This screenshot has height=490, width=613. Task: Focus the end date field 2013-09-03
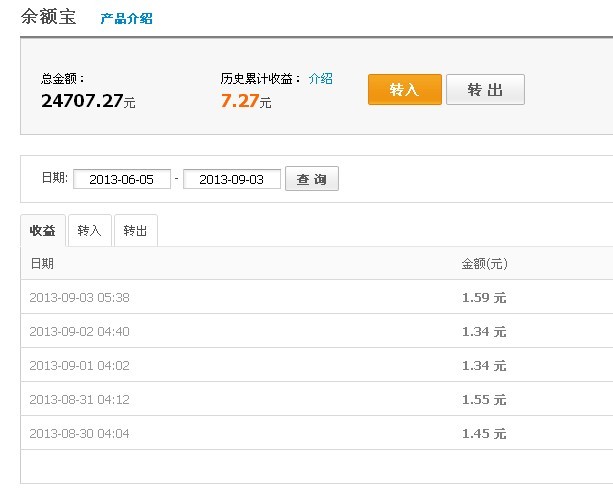tap(231, 179)
